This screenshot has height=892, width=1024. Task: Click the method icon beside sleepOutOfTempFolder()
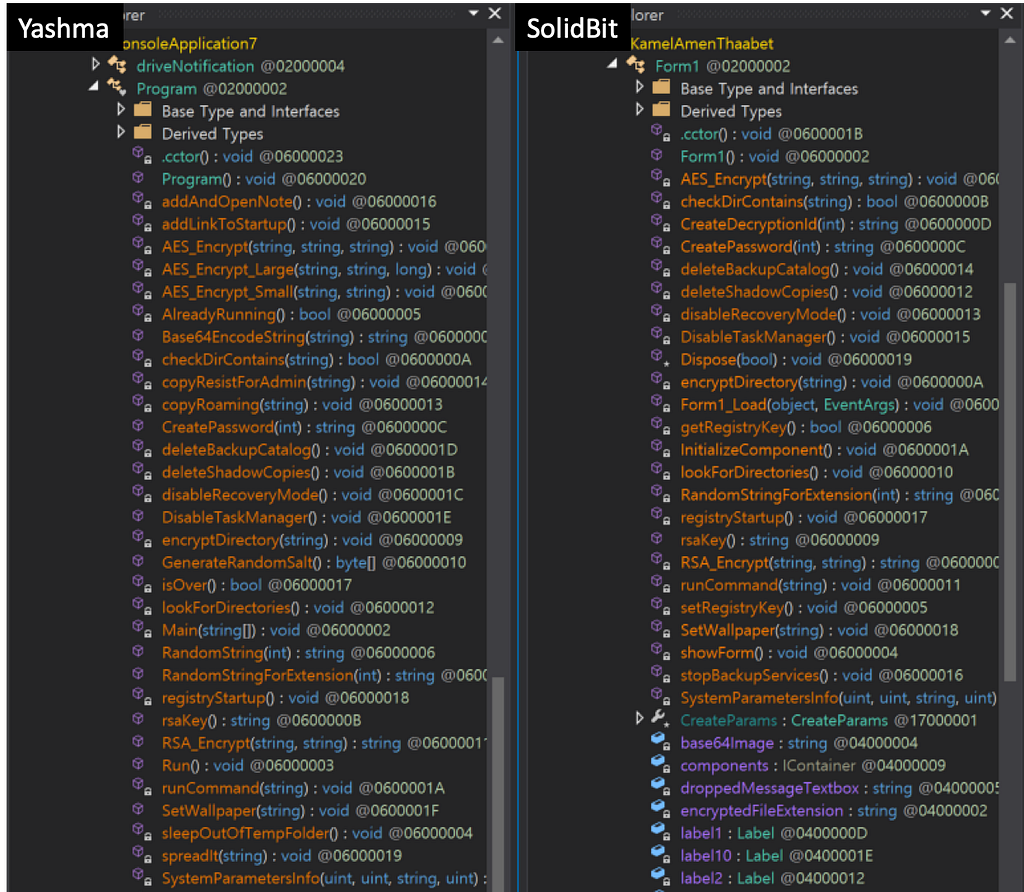tap(142, 832)
